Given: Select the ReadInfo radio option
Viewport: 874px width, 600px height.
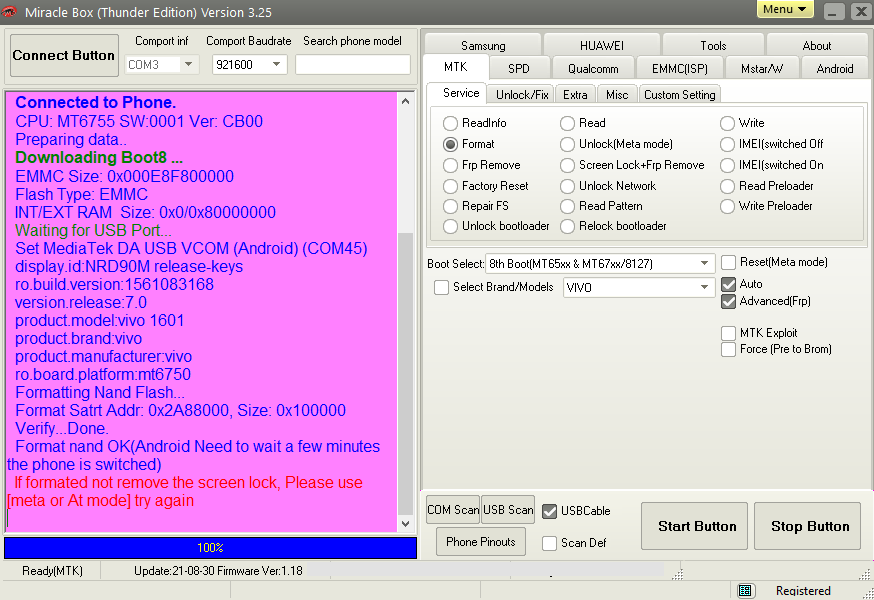Looking at the screenshot, I should click(450, 123).
